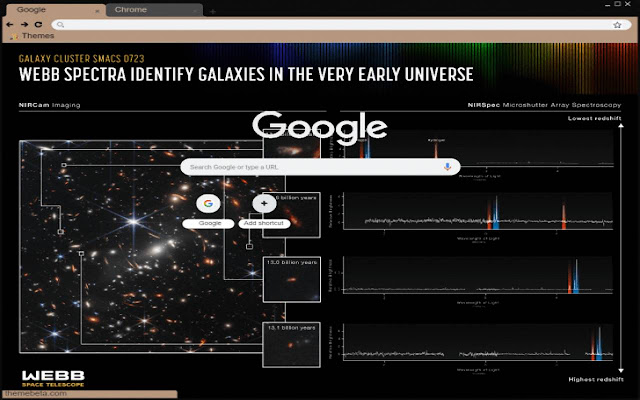Click the Google shortcut label
The height and width of the screenshot is (400, 640).
click(x=209, y=223)
